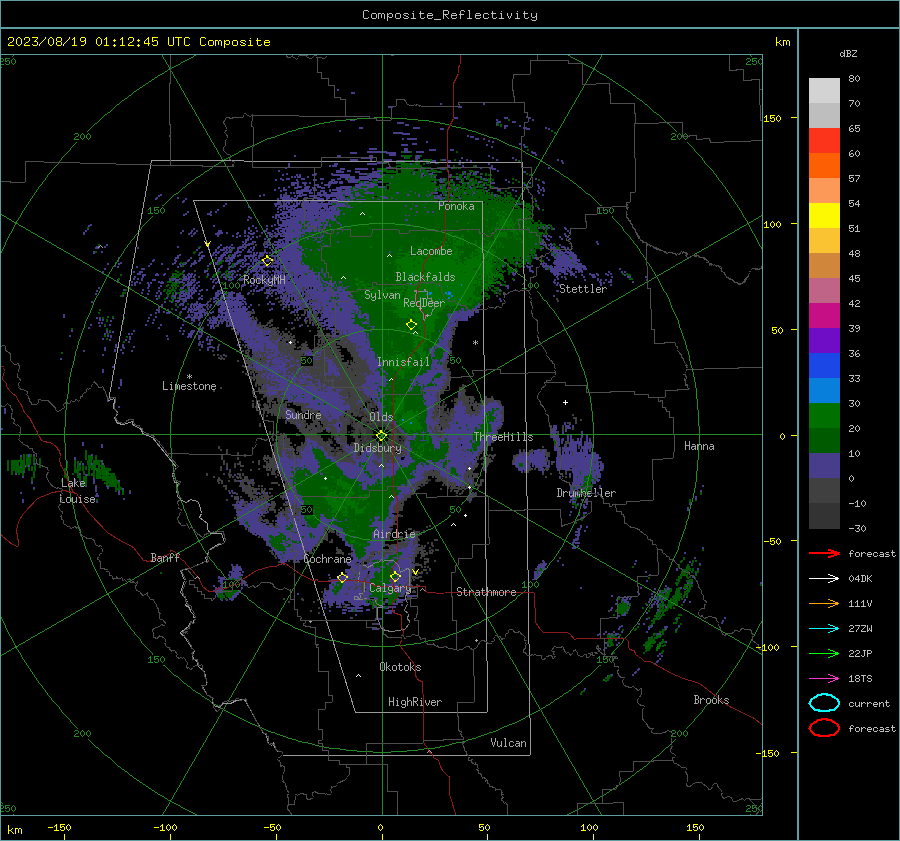Click the -100 tick on right axis
This screenshot has height=841, width=900.
point(768,648)
